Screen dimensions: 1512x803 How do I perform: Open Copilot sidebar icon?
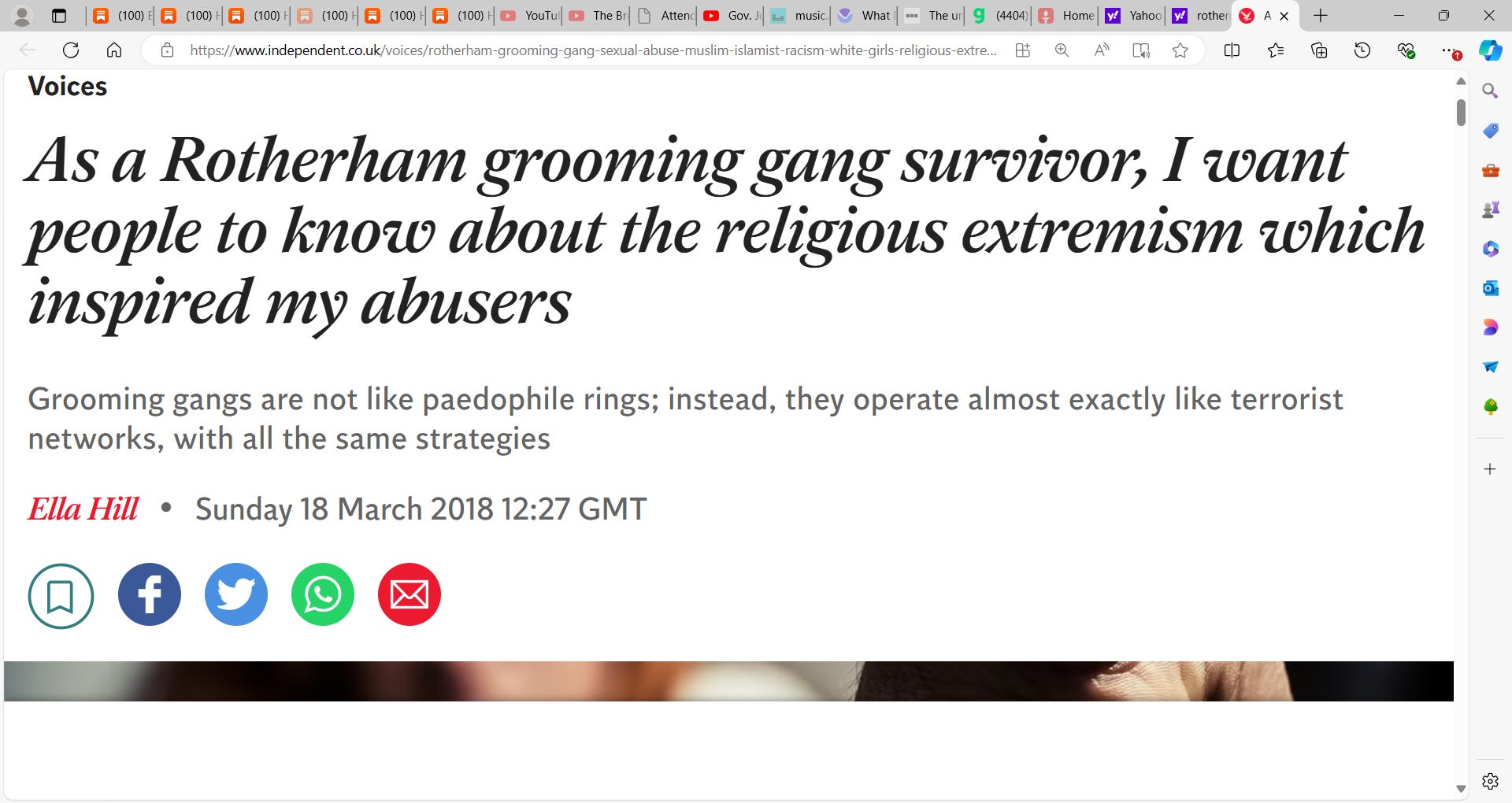1490,50
